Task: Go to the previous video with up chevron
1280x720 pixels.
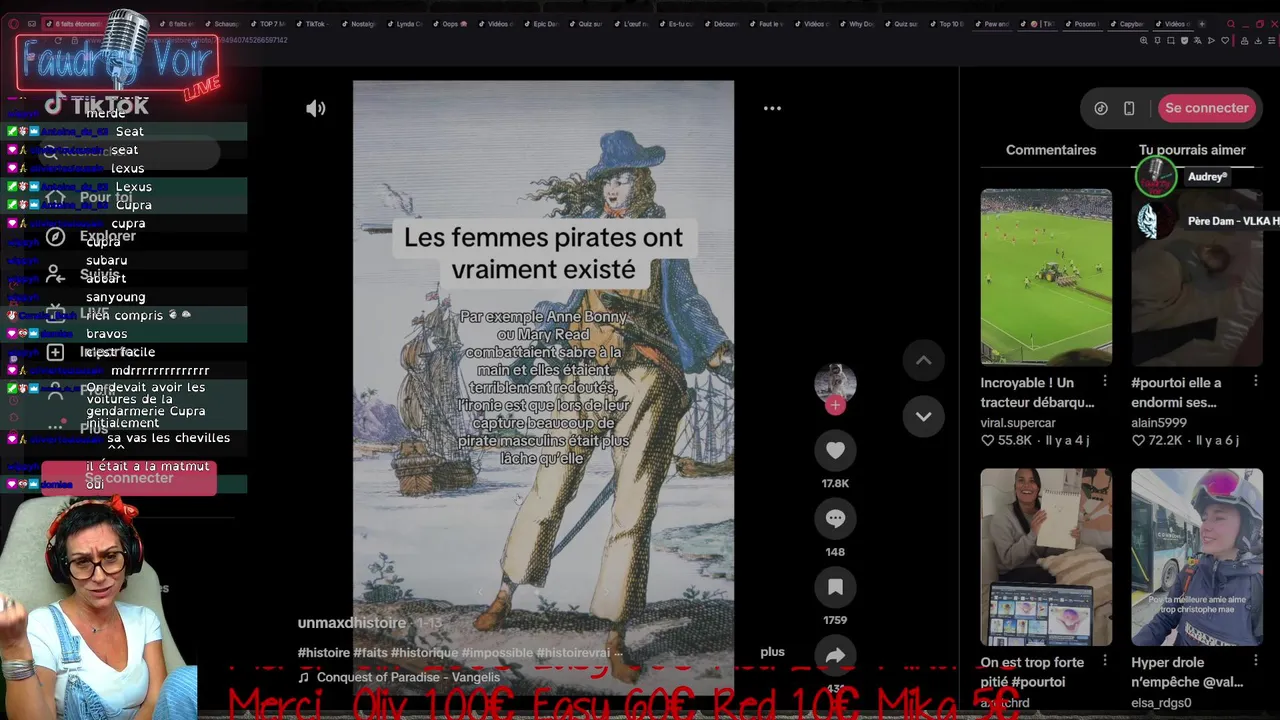Action: (924, 360)
